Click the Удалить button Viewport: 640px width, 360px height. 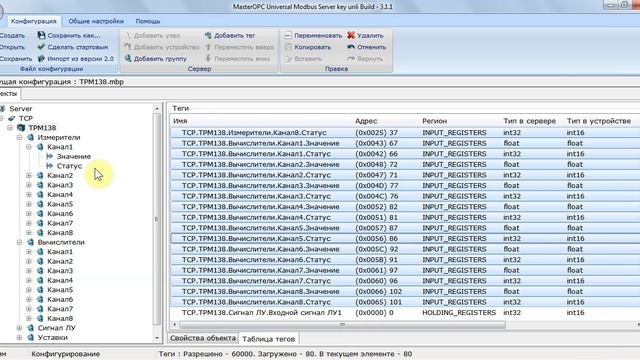[365, 36]
